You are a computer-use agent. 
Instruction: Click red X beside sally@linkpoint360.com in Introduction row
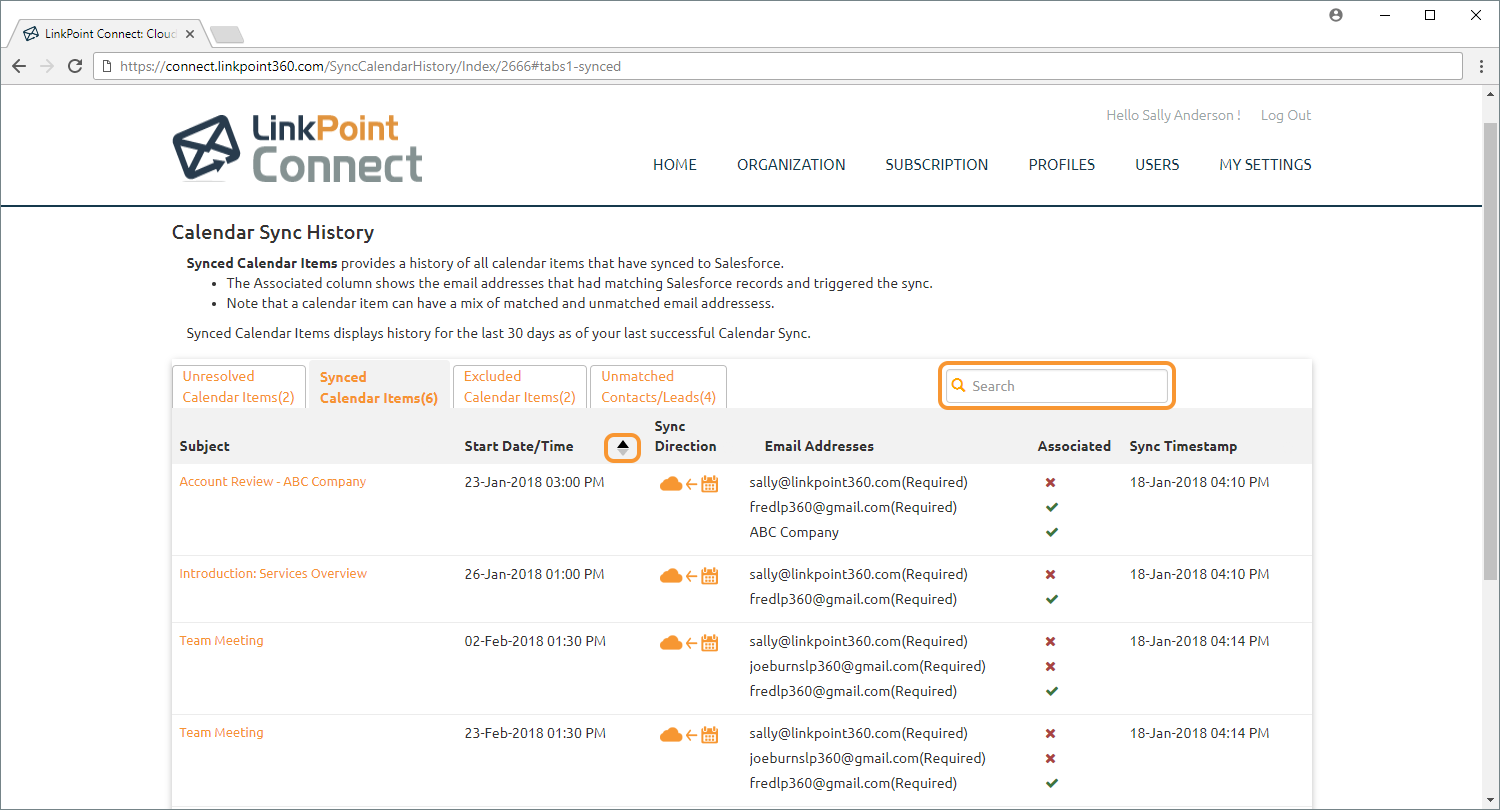pyautogui.click(x=1051, y=575)
